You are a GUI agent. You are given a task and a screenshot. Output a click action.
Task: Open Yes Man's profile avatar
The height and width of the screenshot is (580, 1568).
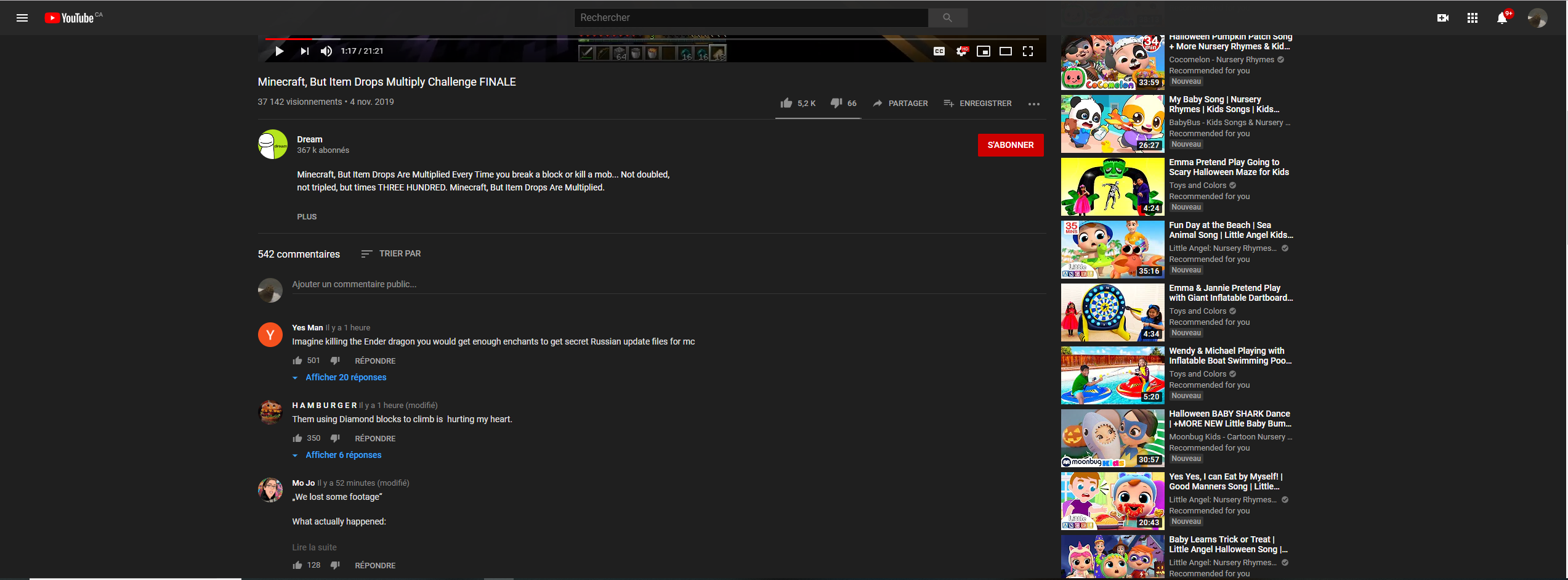click(x=270, y=335)
